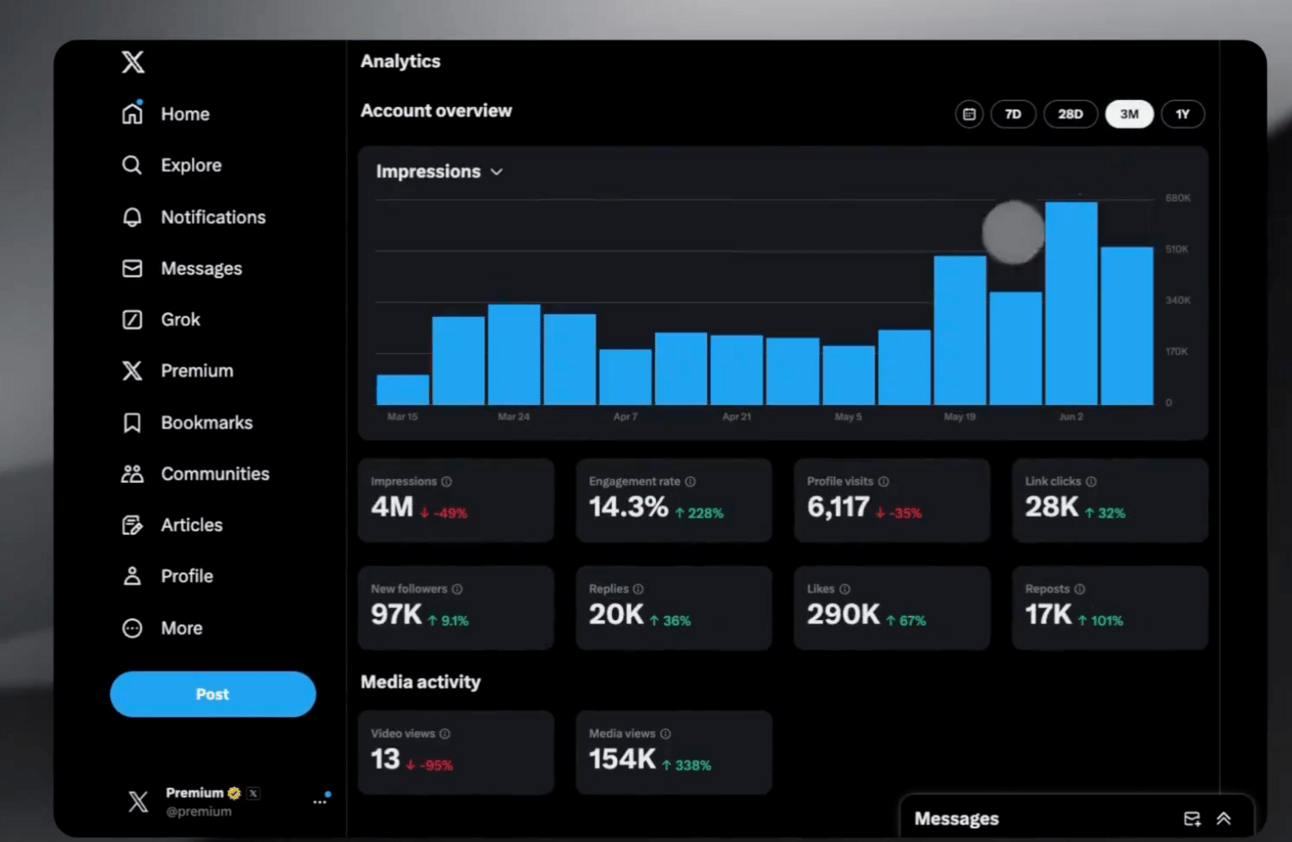The height and width of the screenshot is (842, 1292).
Task: Click the info icon beside Video views
Action: (445, 734)
